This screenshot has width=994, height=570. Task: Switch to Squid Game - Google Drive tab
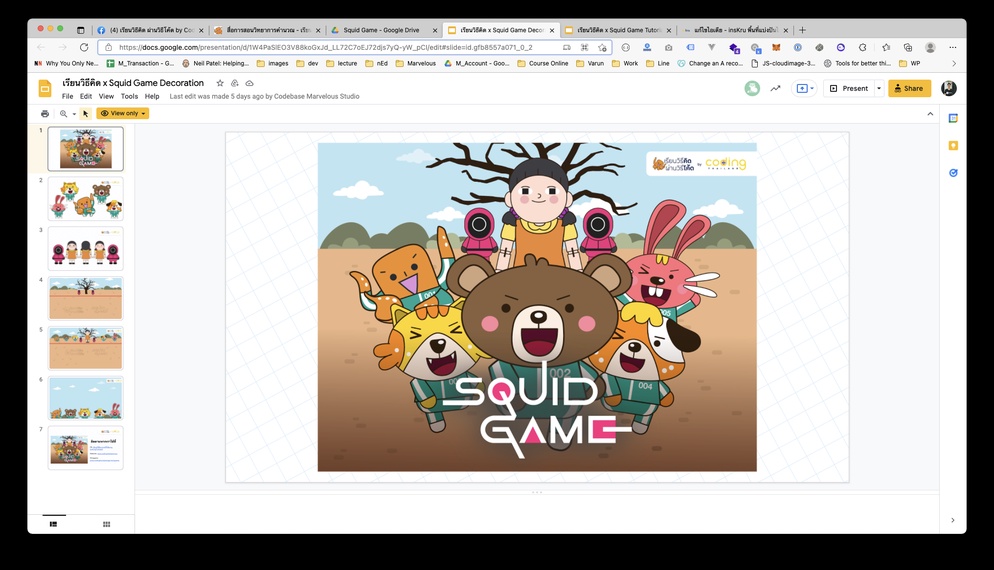384,30
